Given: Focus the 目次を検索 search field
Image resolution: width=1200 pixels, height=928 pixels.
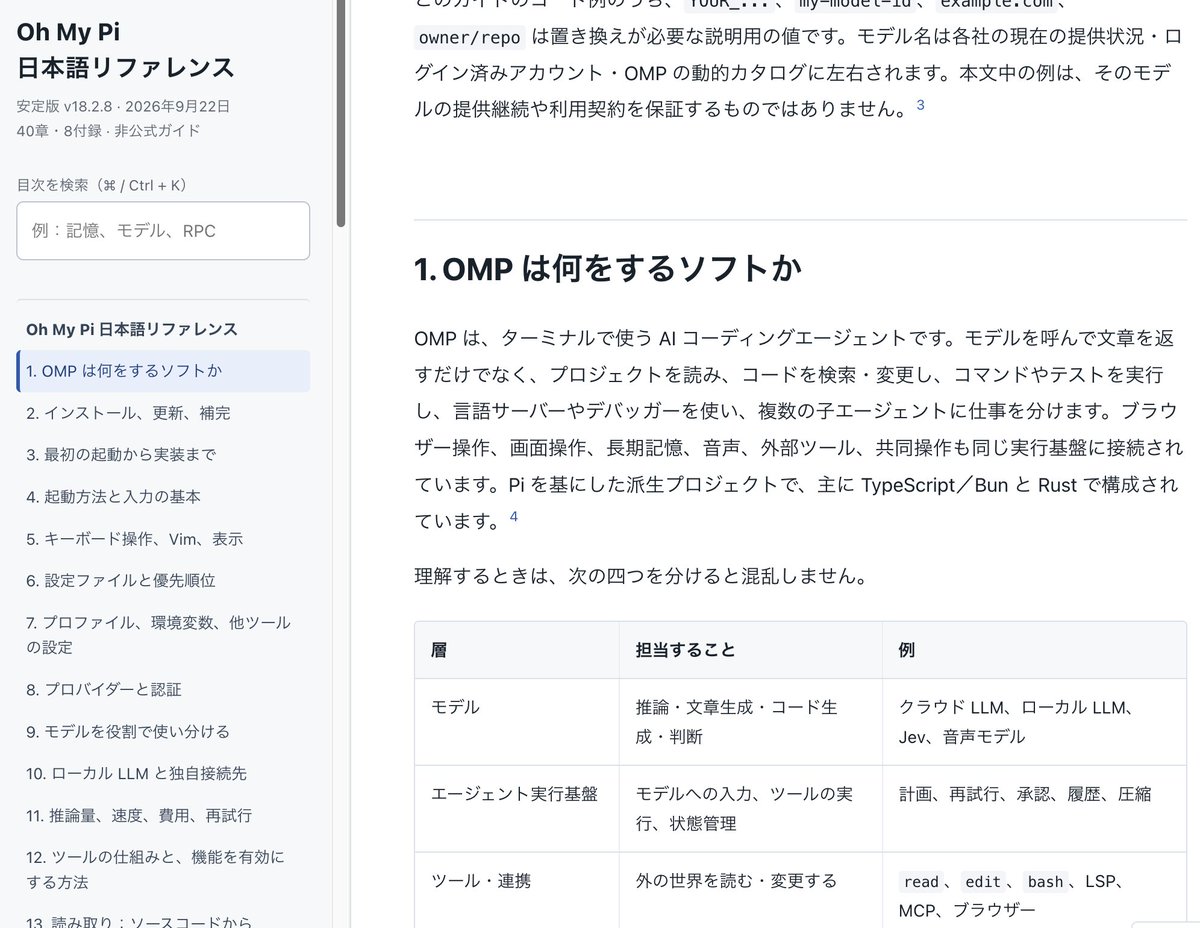Looking at the screenshot, I should 163,231.
